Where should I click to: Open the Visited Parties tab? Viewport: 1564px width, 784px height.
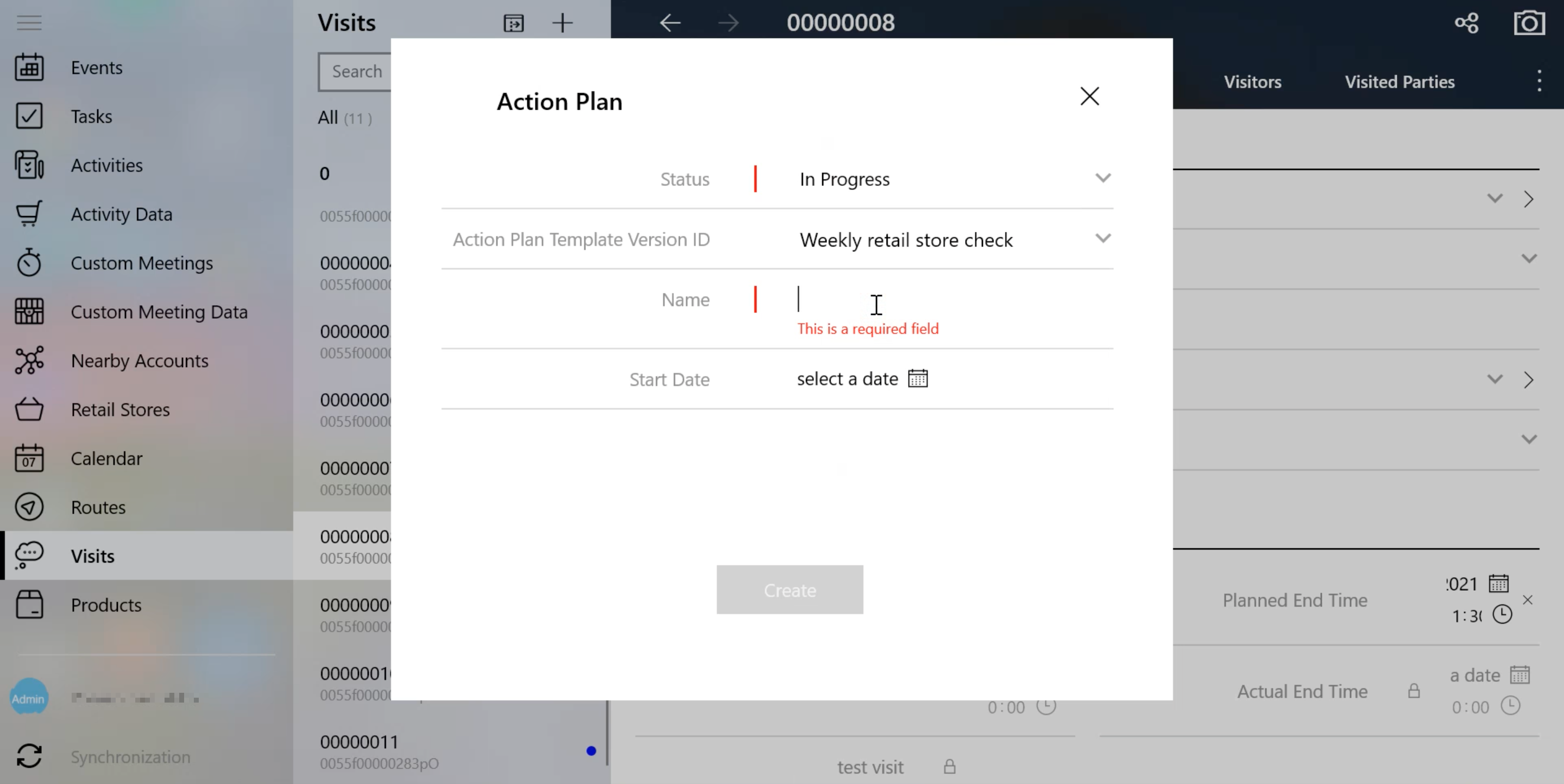coord(1399,81)
